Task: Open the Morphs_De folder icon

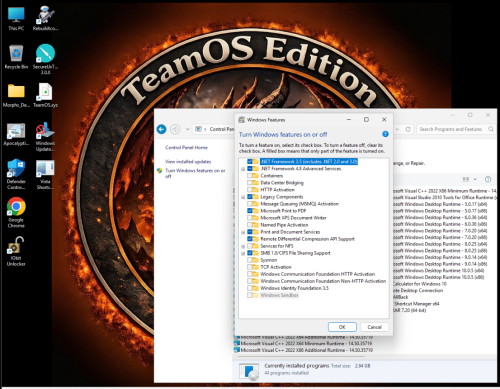Action: pyautogui.click(x=16, y=95)
